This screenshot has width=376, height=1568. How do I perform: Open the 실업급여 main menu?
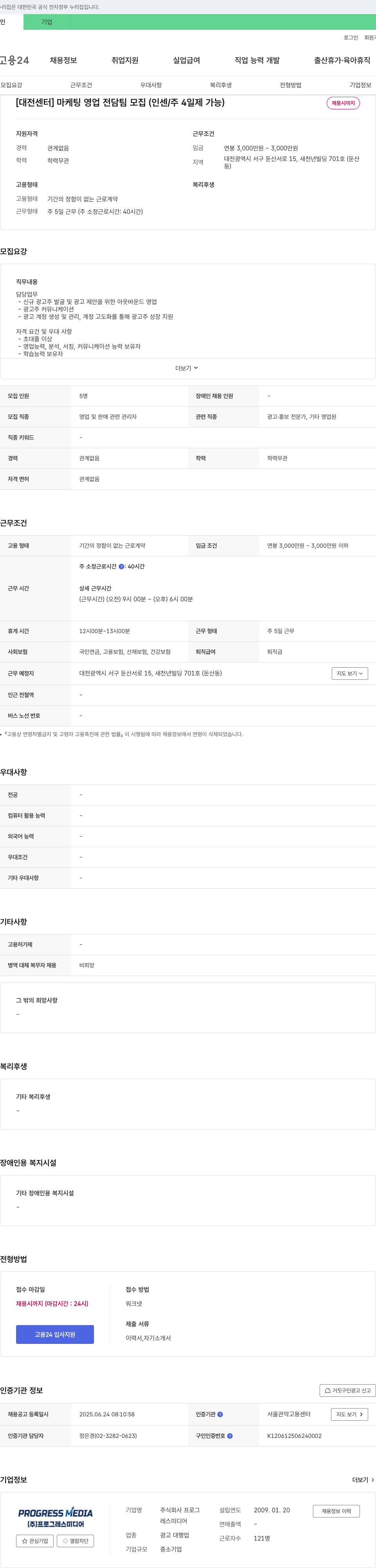point(186,60)
